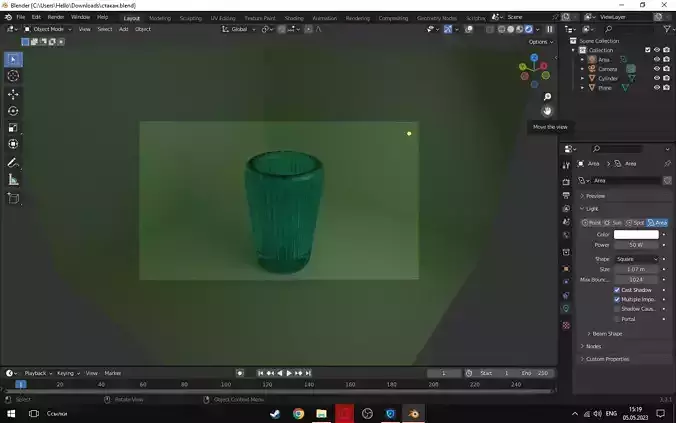Open the viewport Add menu
676x423 pixels.
point(124,29)
